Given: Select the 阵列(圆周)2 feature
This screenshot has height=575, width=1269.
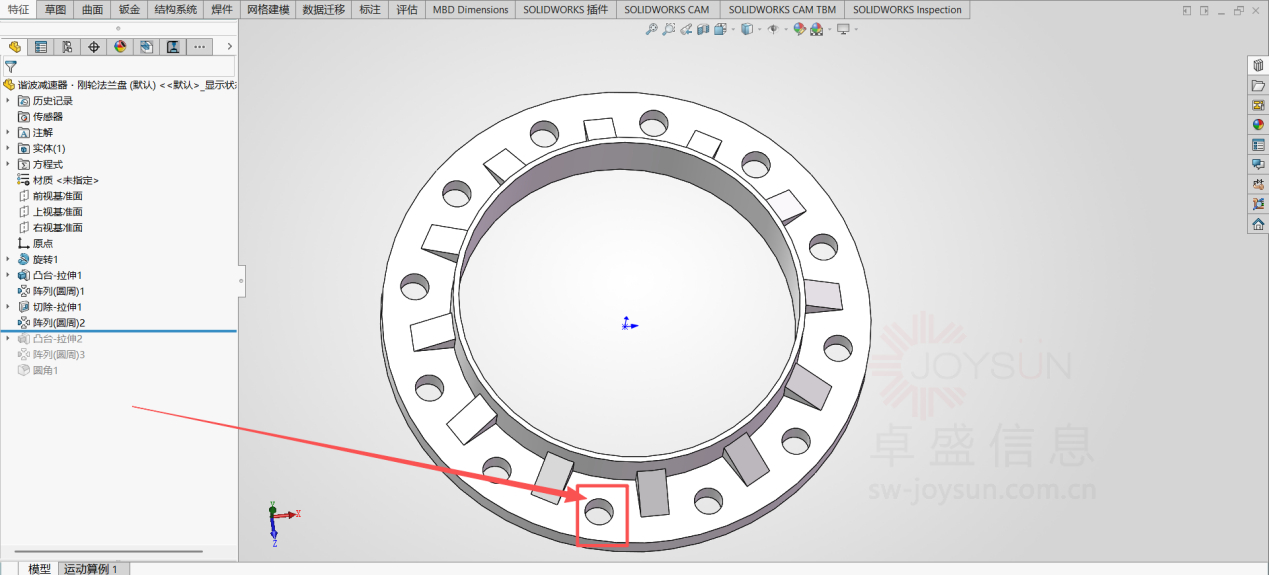Looking at the screenshot, I should (58, 323).
